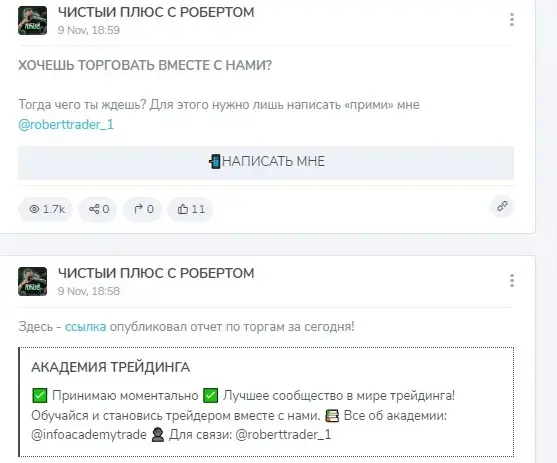Open the ссылка hyperlink
557x463 pixels.
[x=85, y=327]
